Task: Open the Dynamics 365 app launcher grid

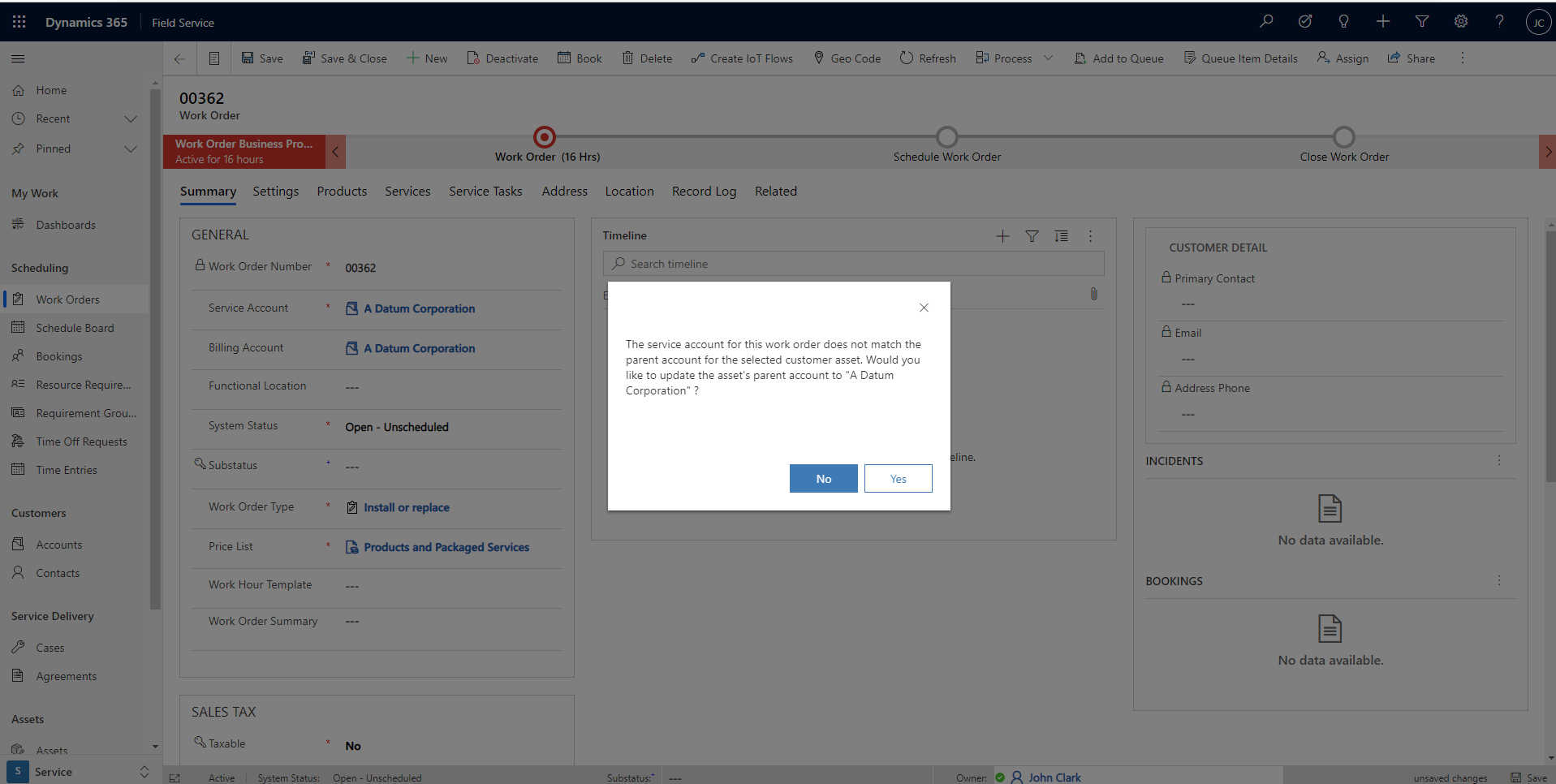Action: pyautogui.click(x=18, y=22)
